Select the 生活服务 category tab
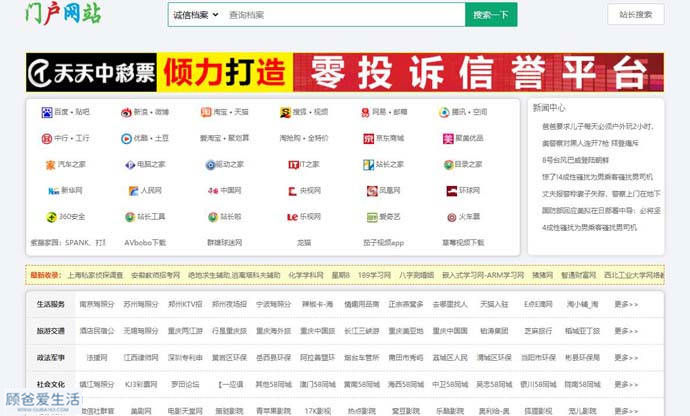Screen dimensions: 690x416 [x=51, y=304]
